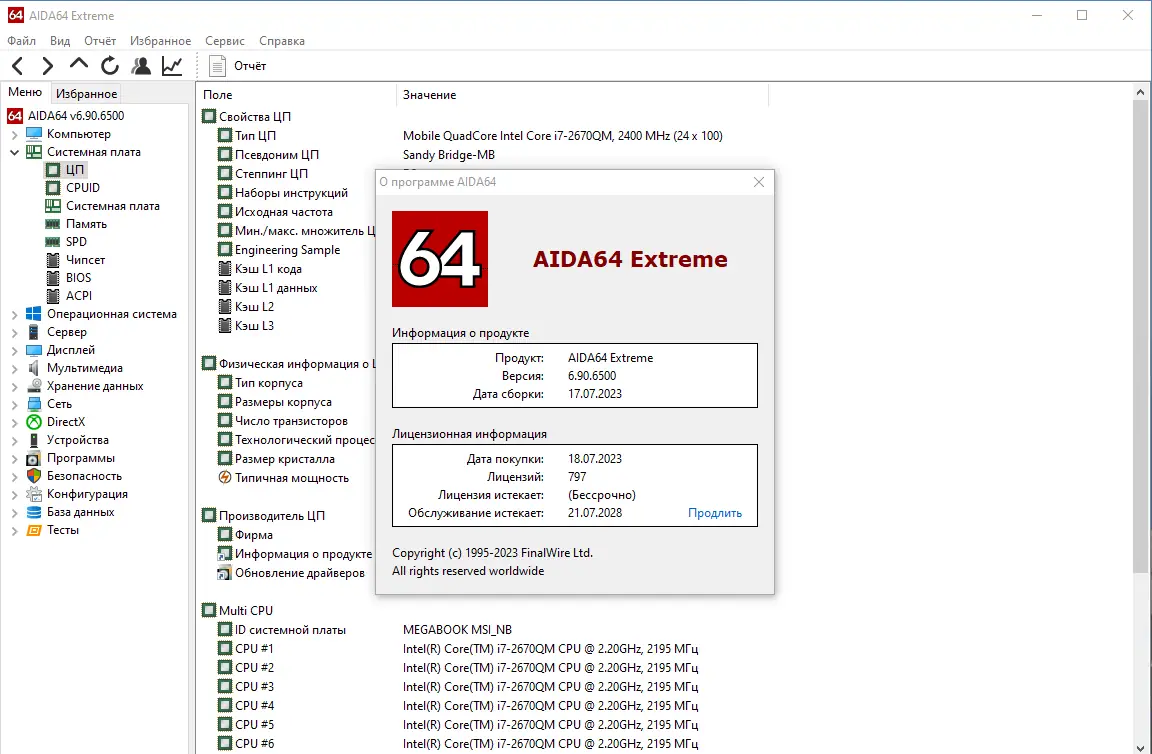Open Системная плата sub-item under motherboard
1152x754 pixels.
click(x=112, y=206)
